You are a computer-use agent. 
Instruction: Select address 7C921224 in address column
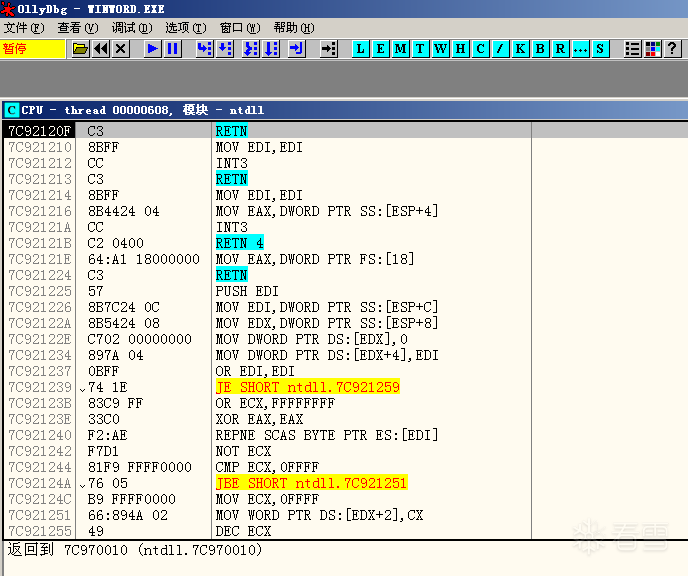pyautogui.click(x=39, y=275)
